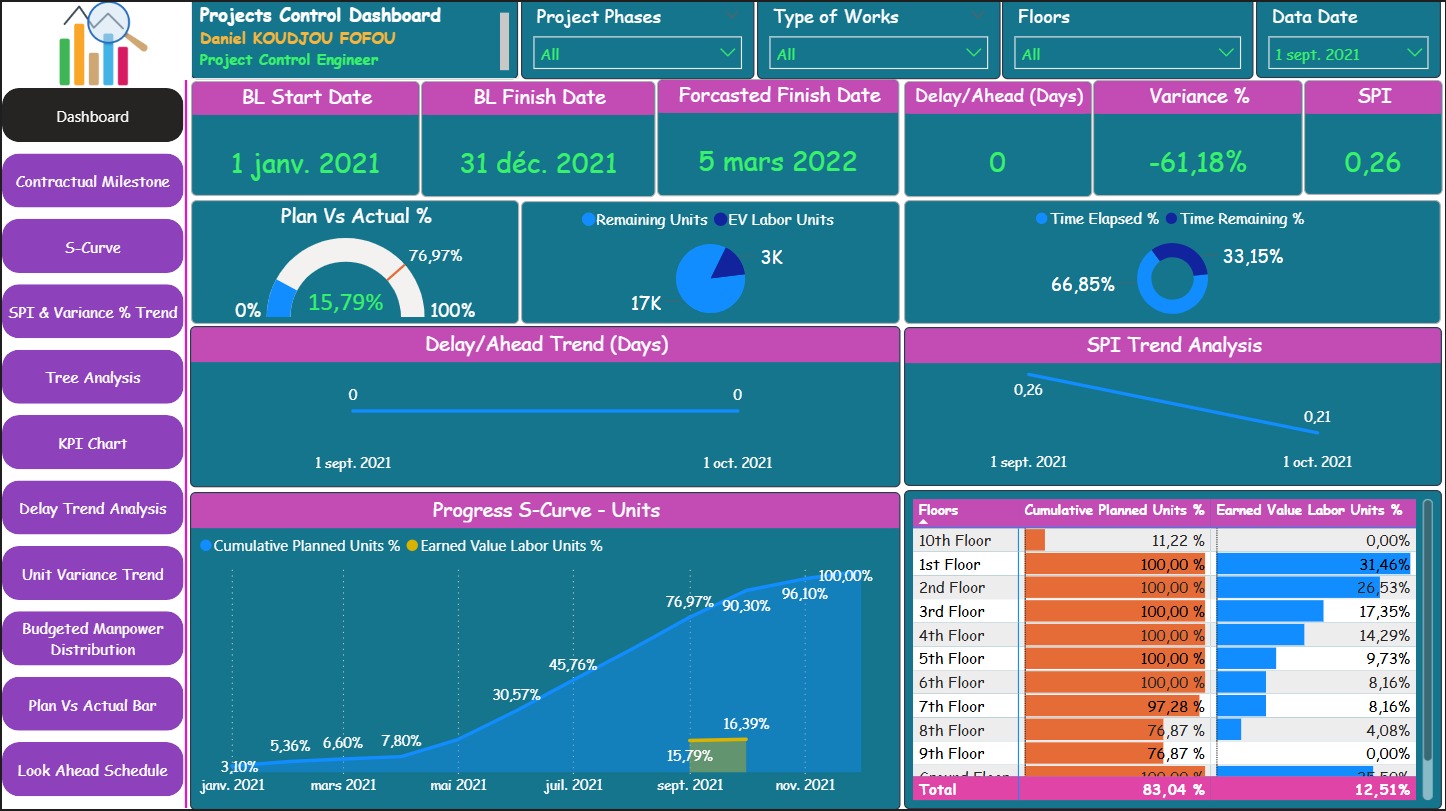Open the Look Ahead Schedule page
The height and width of the screenshot is (811, 1446).
[x=93, y=770]
